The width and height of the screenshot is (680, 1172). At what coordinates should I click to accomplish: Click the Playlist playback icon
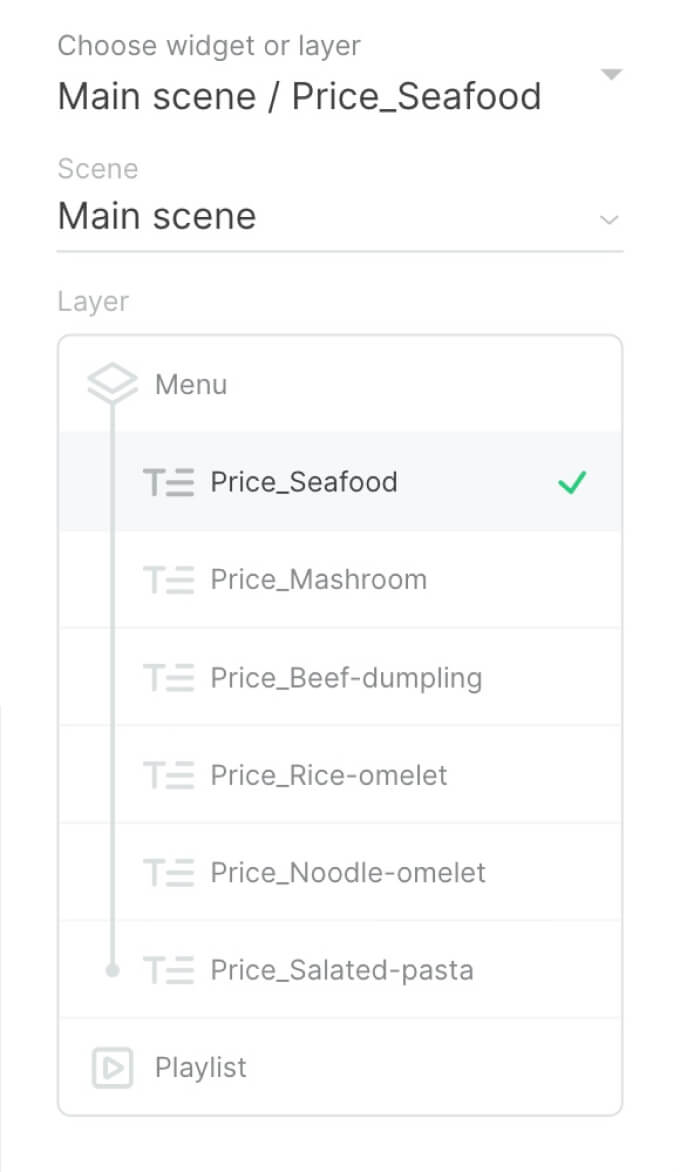tap(113, 1066)
